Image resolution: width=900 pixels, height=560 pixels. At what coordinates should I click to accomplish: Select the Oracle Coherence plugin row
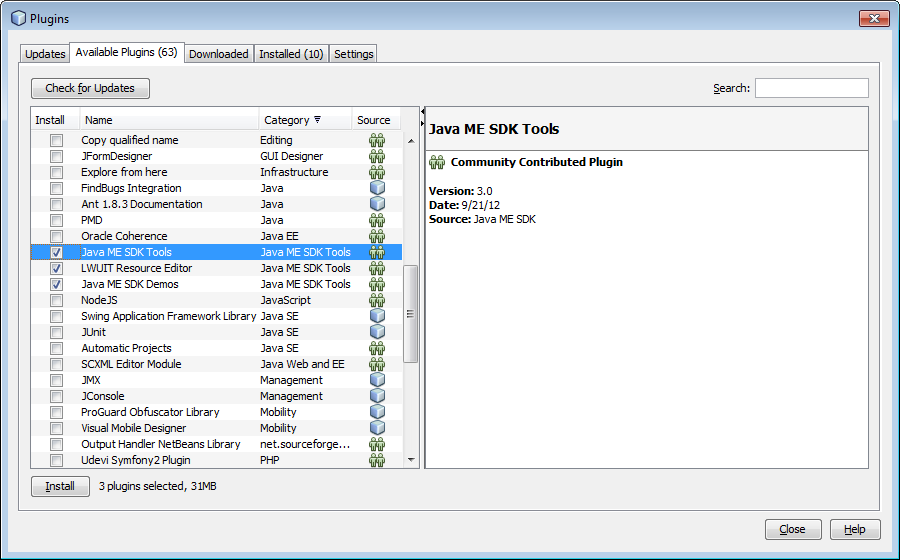(216, 236)
